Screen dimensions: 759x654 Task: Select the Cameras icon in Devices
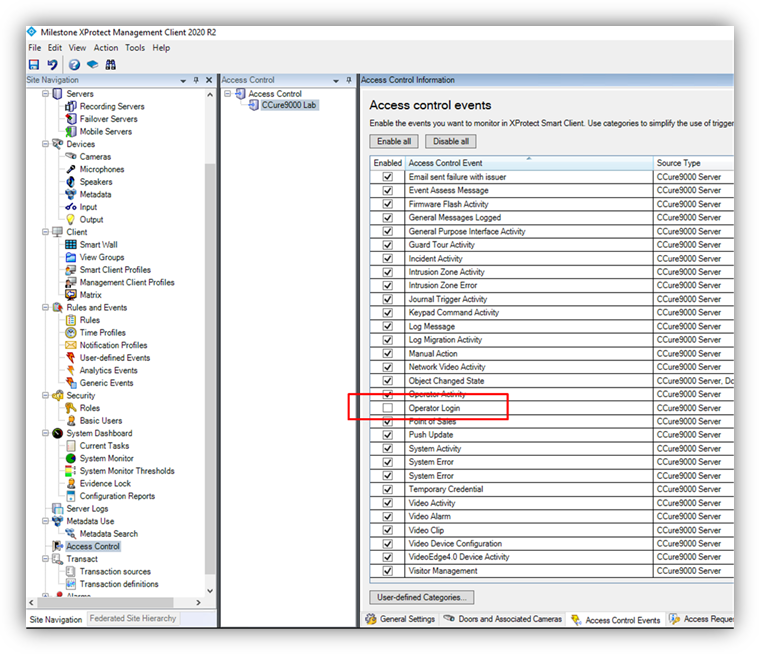[71, 156]
